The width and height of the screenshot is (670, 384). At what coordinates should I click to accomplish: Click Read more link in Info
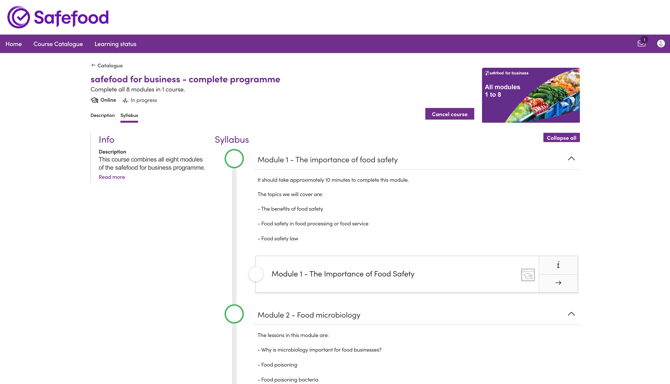(112, 177)
